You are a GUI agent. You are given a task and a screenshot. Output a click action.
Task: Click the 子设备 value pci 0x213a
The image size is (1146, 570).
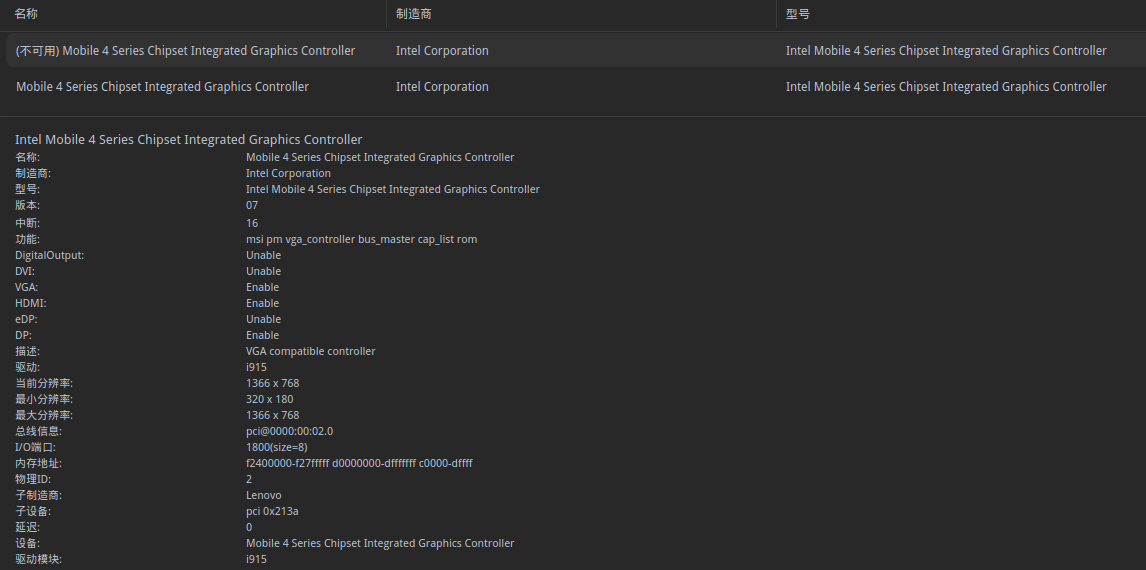pyautogui.click(x=272, y=511)
